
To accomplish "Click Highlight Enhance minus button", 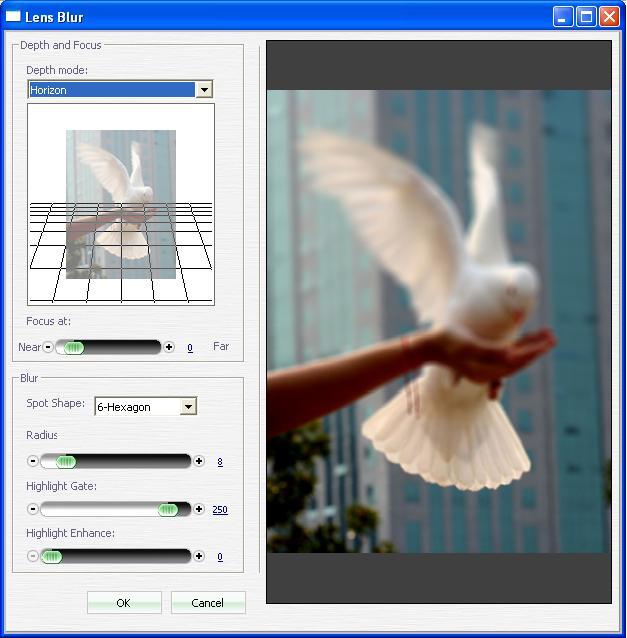I will point(33,556).
